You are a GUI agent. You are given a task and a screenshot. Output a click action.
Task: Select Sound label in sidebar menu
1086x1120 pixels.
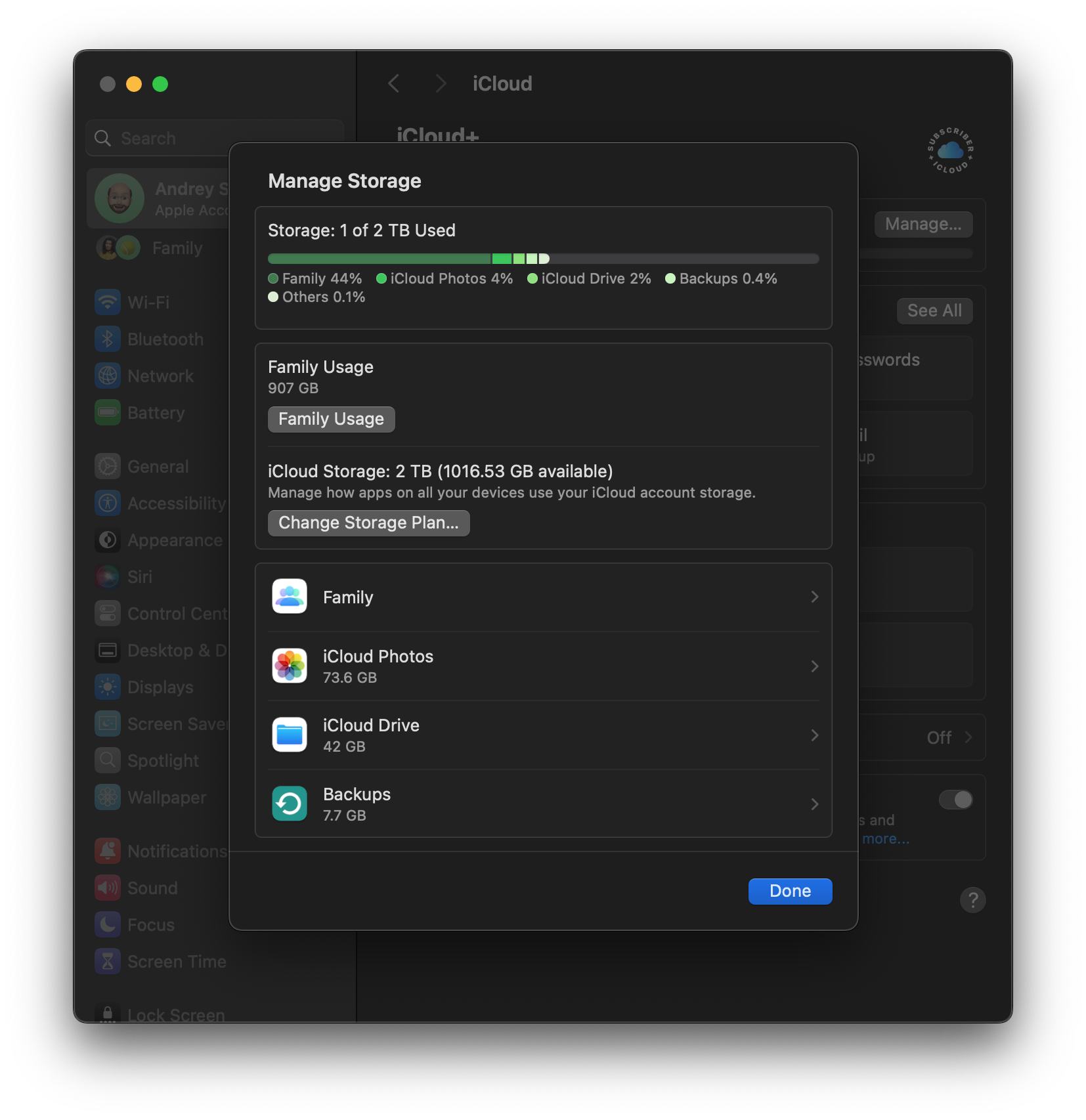point(152,888)
